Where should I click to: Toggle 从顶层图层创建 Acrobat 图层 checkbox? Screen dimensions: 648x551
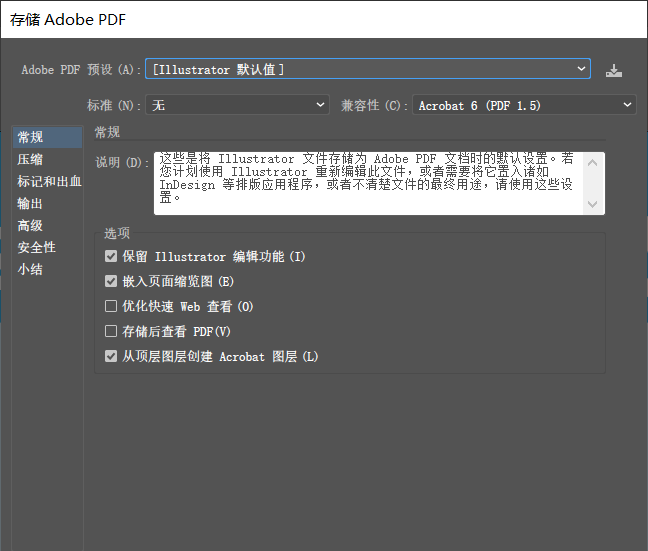(x=111, y=356)
